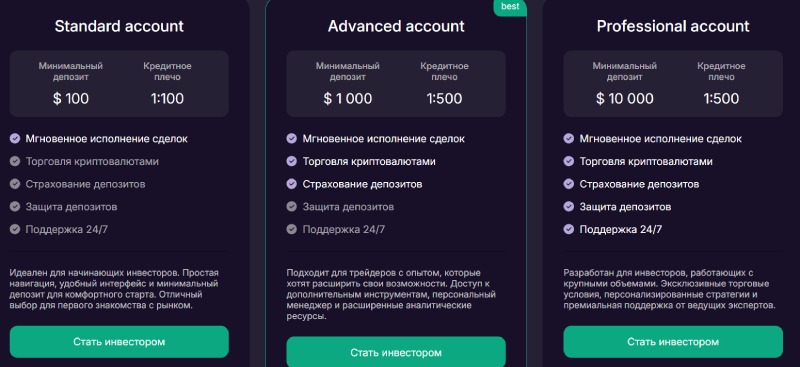Click checkmark icon beside Standard's Мгновенное исполнение сделок
Image resolution: width=800 pixels, height=367 pixels.
[15, 138]
